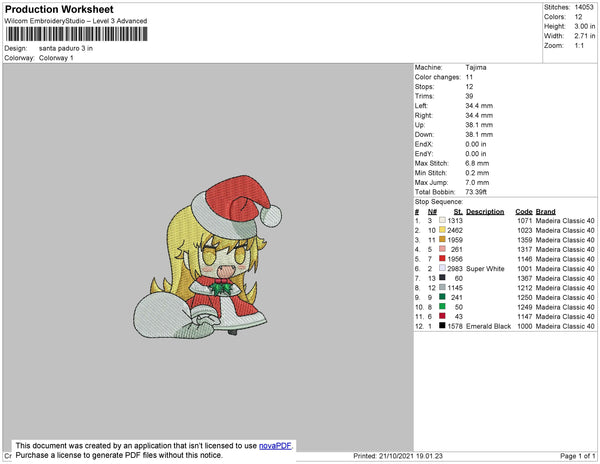Click the barcode under the Wilcom header

(x=77, y=34)
